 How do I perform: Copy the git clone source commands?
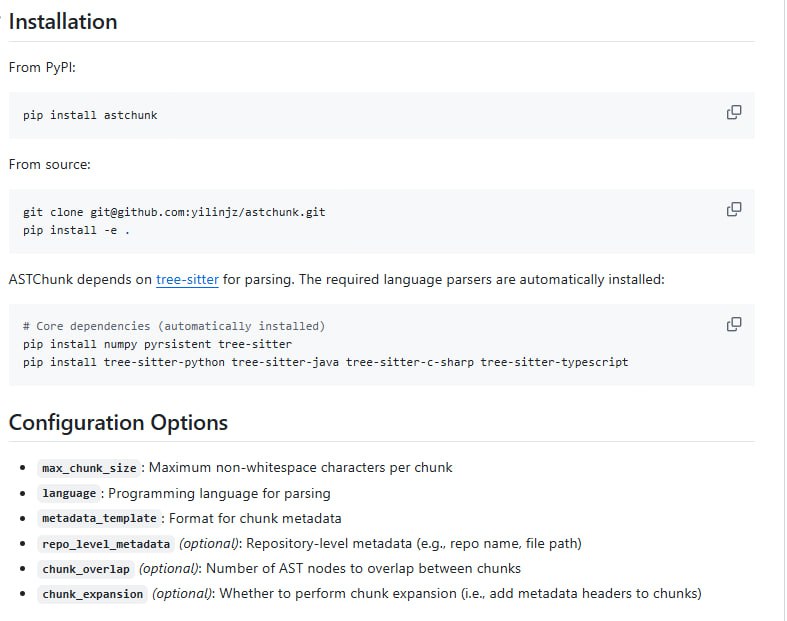click(733, 209)
